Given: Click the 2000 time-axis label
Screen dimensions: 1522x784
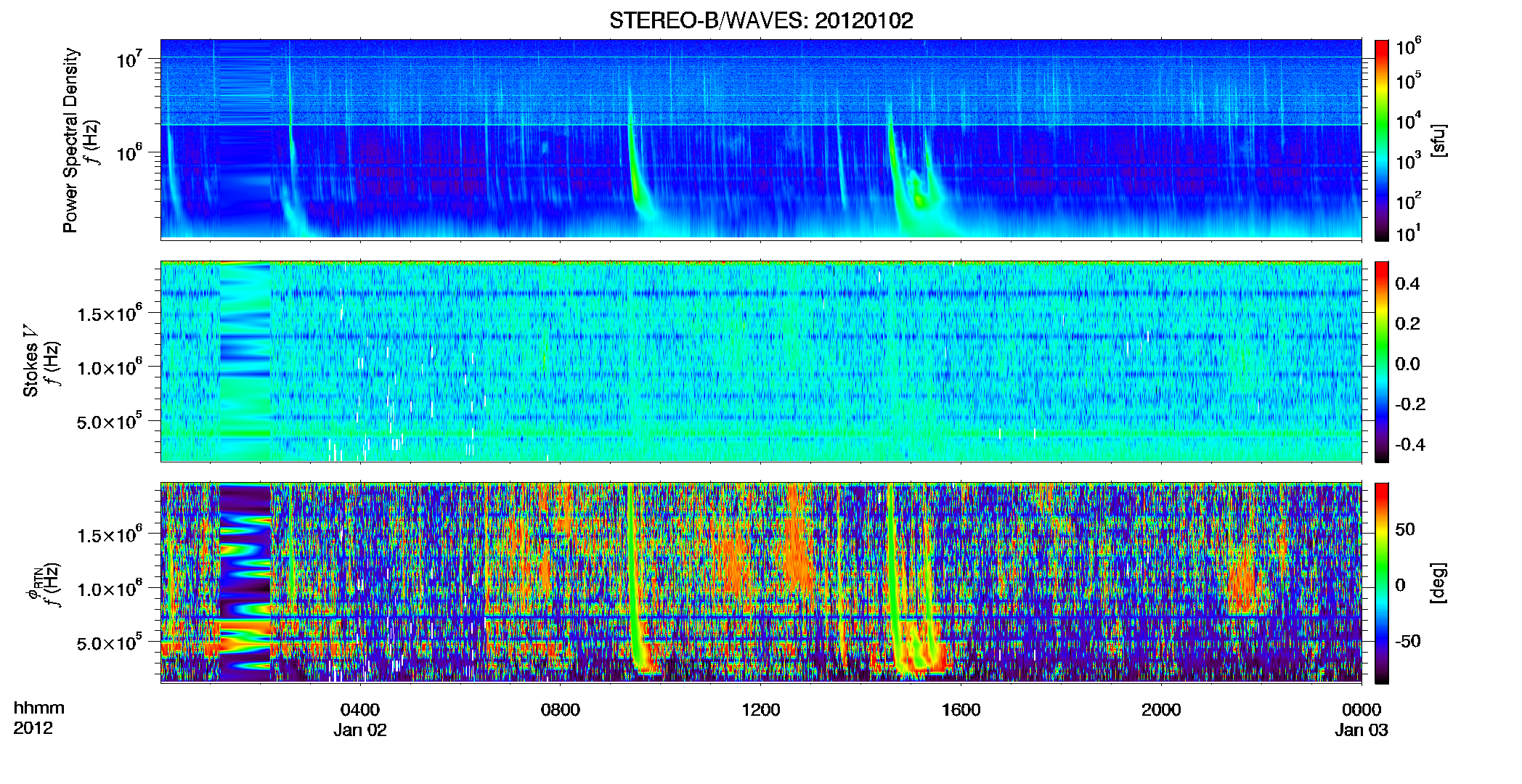Looking at the screenshot, I should (1161, 709).
